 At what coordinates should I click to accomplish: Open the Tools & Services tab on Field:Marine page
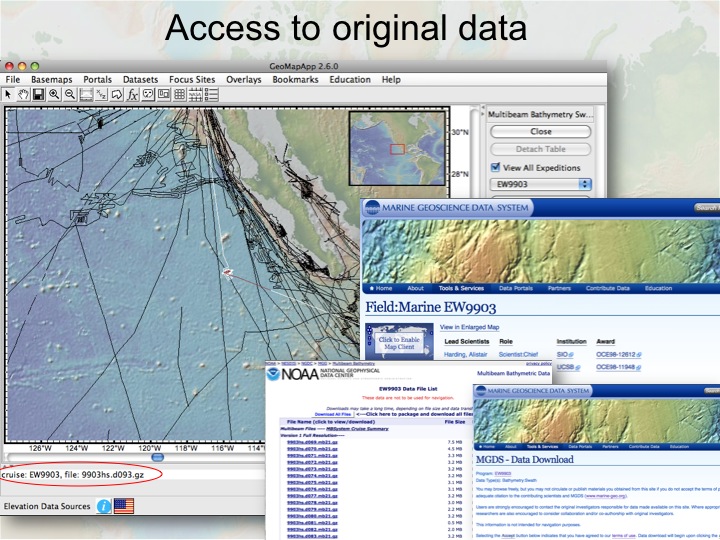pyautogui.click(x=461, y=288)
